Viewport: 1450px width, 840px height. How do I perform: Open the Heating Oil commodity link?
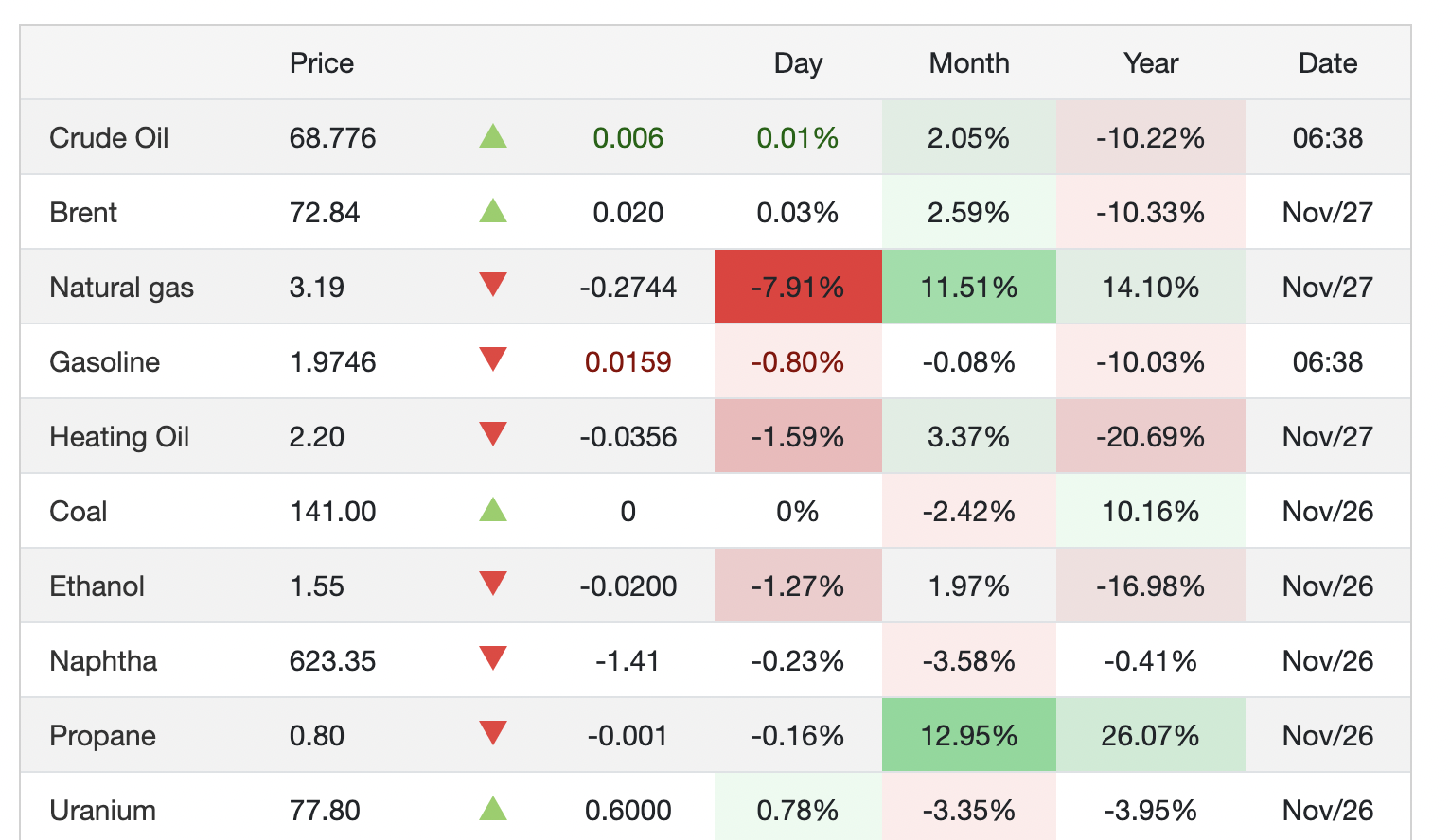coord(119,437)
